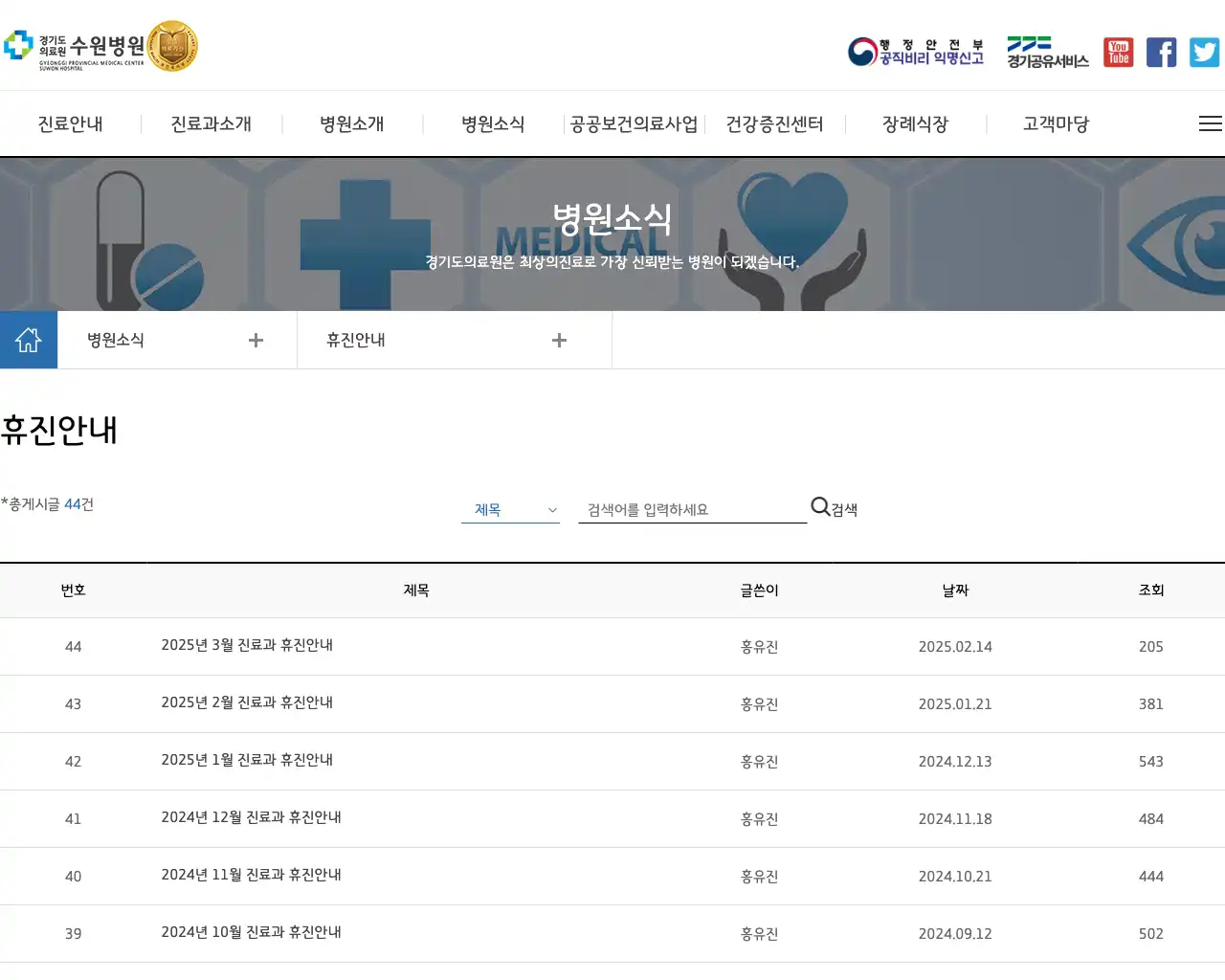The height and width of the screenshot is (980, 1225).
Task: Select the 진료안내 menu item
Action: (69, 123)
